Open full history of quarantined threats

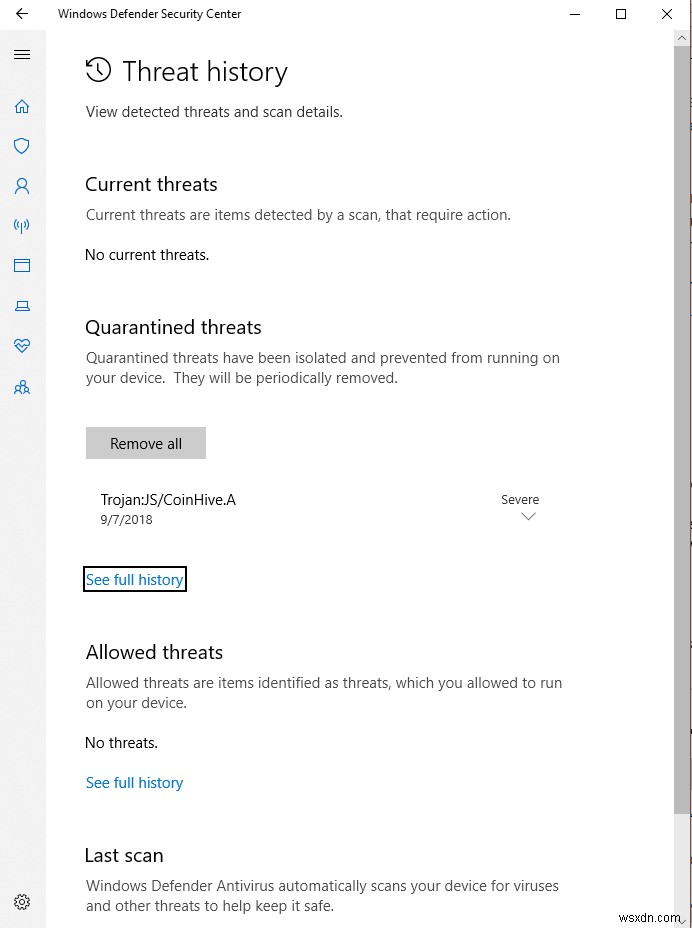click(x=134, y=579)
